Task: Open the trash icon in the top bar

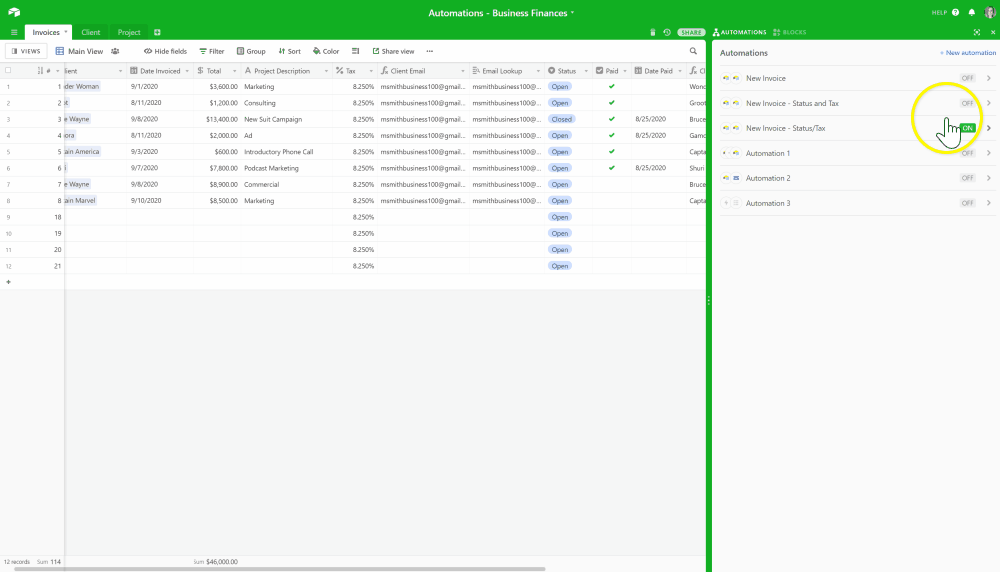Action: [652, 33]
